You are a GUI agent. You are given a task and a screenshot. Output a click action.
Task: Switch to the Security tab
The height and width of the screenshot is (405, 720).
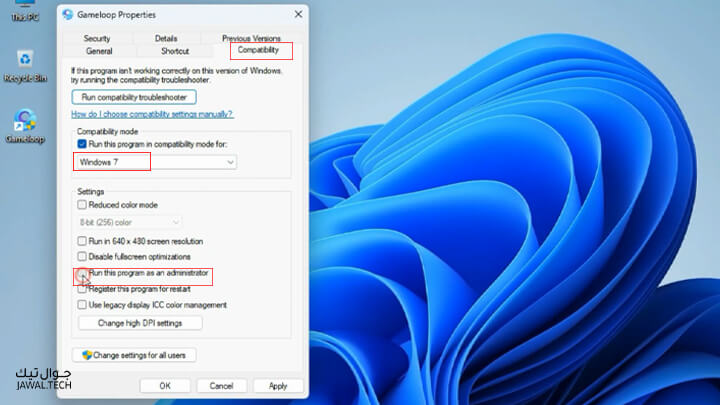click(97, 38)
